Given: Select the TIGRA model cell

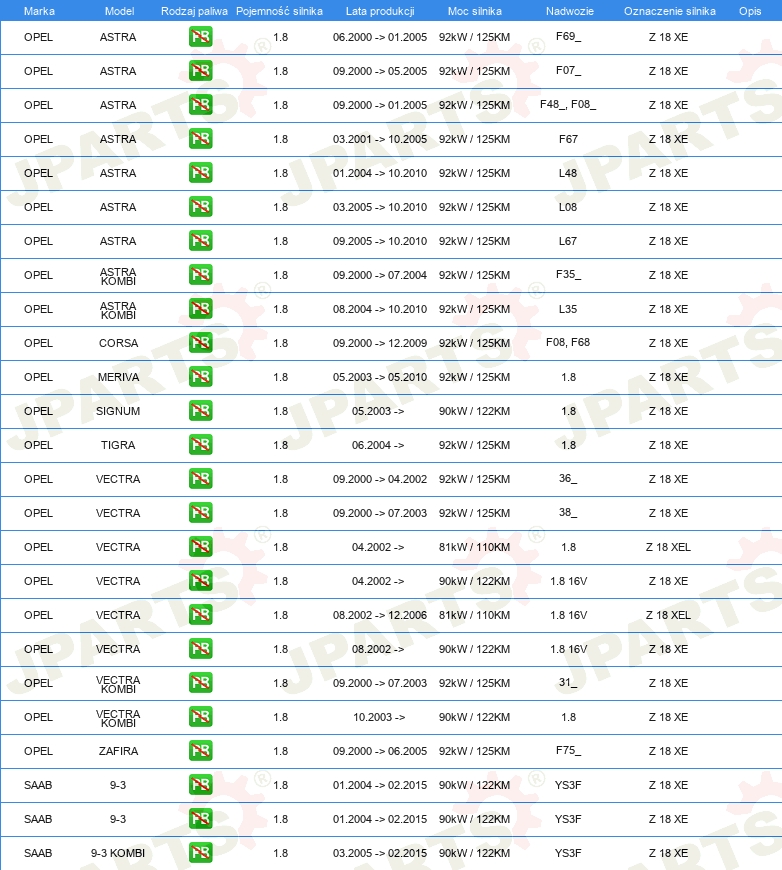Looking at the screenshot, I should (x=118, y=445).
